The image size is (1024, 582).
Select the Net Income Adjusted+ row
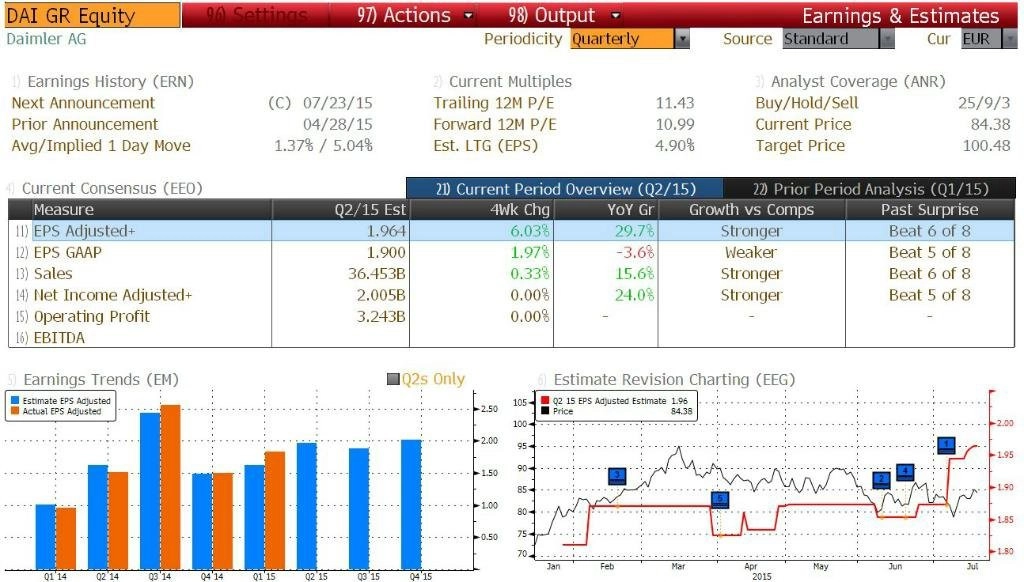click(x=511, y=295)
